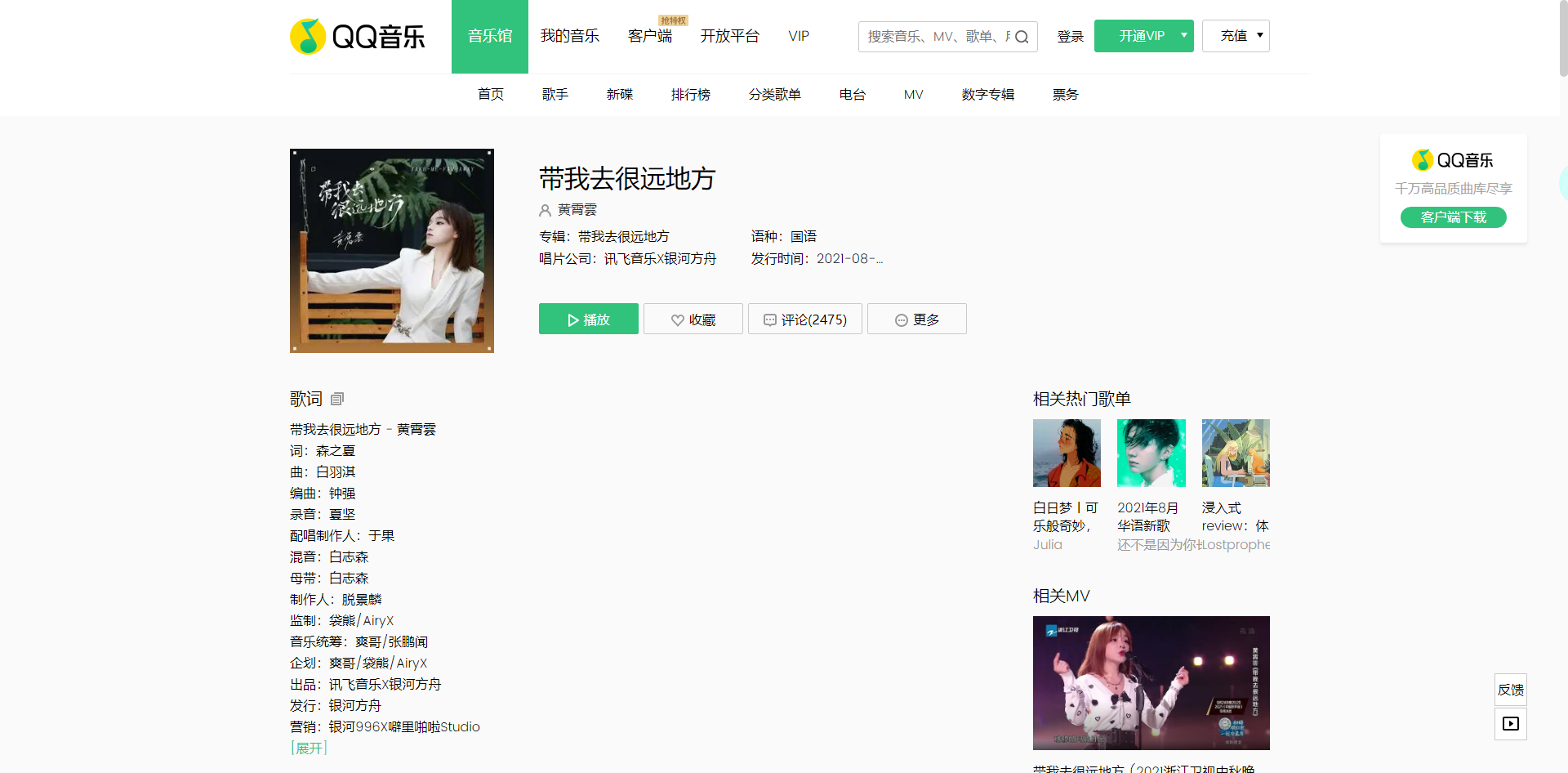The width and height of the screenshot is (1568, 773).
Task: Click the 反馈 feedback button
Action: click(1510, 690)
